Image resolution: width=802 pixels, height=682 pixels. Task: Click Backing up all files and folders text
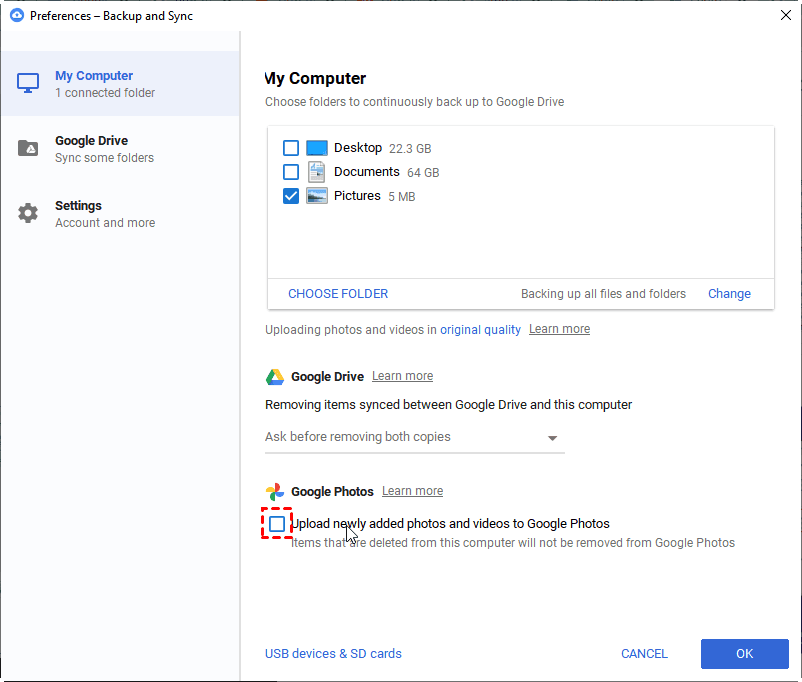(604, 294)
